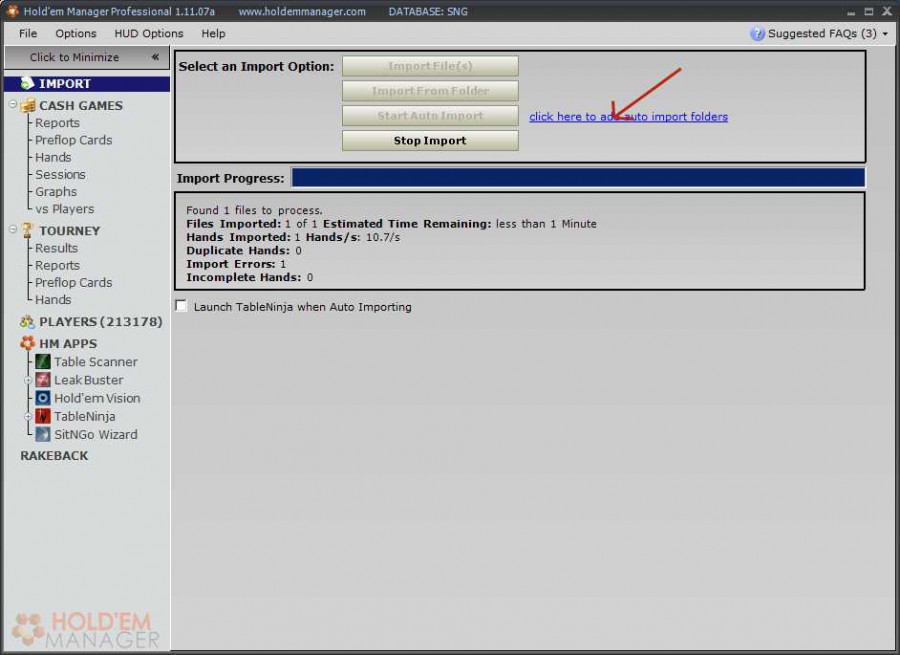900x655 pixels.
Task: Select PLAYERS (213178) in the sidebar
Action: (x=101, y=321)
